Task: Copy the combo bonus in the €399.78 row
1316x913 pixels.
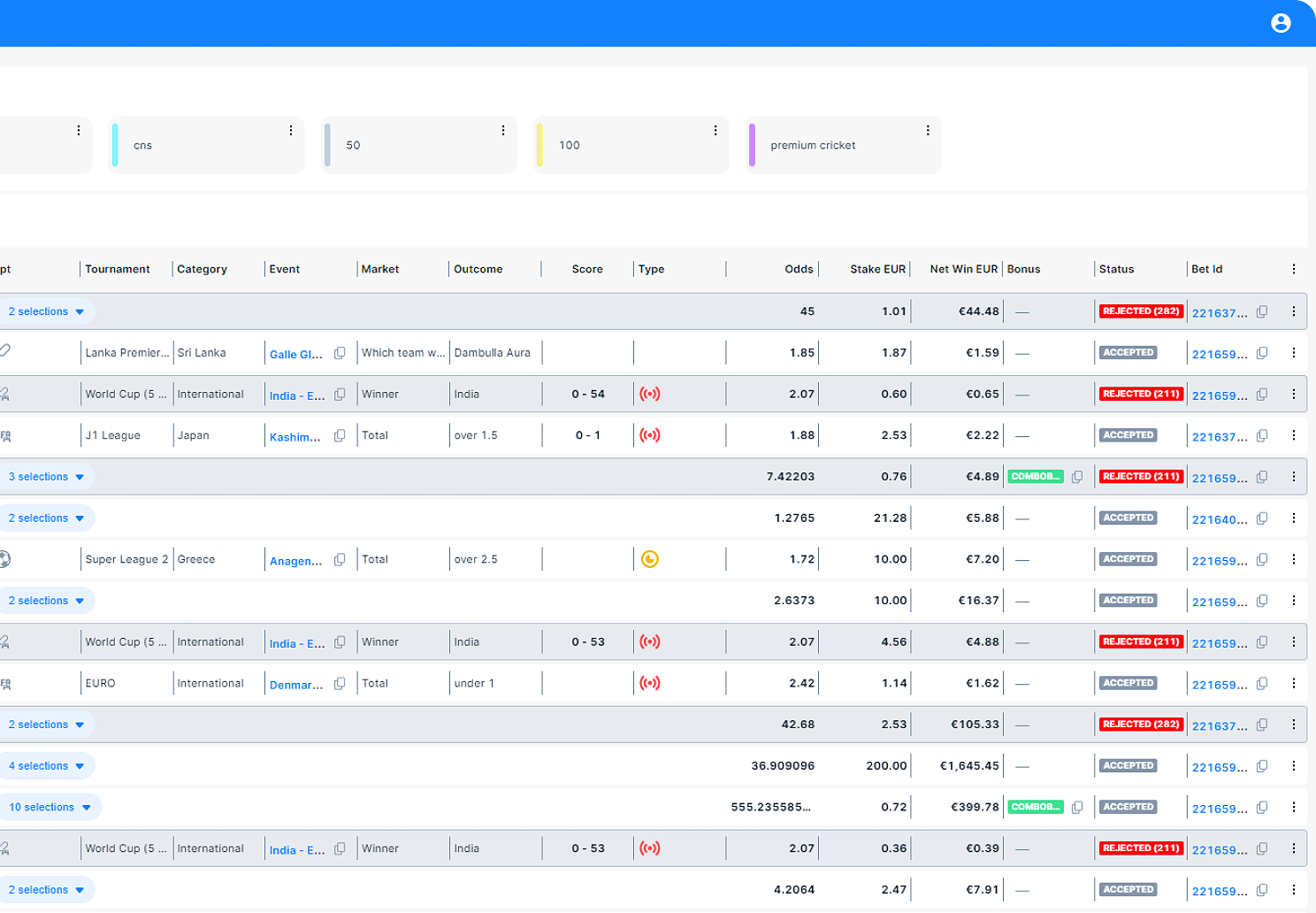Action: (x=1077, y=807)
